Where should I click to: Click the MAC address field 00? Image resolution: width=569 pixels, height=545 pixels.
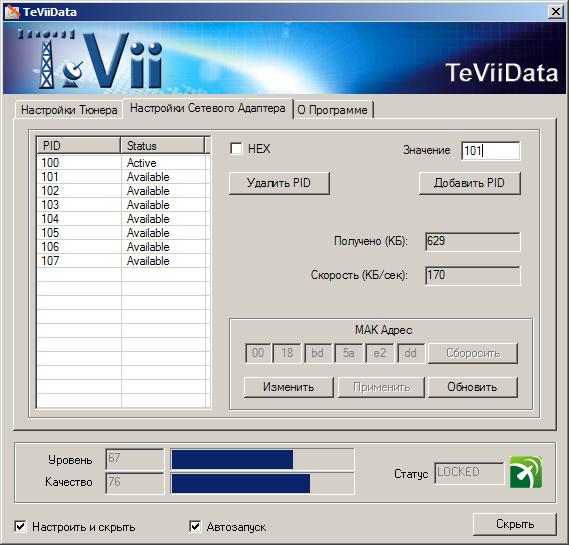tap(258, 353)
